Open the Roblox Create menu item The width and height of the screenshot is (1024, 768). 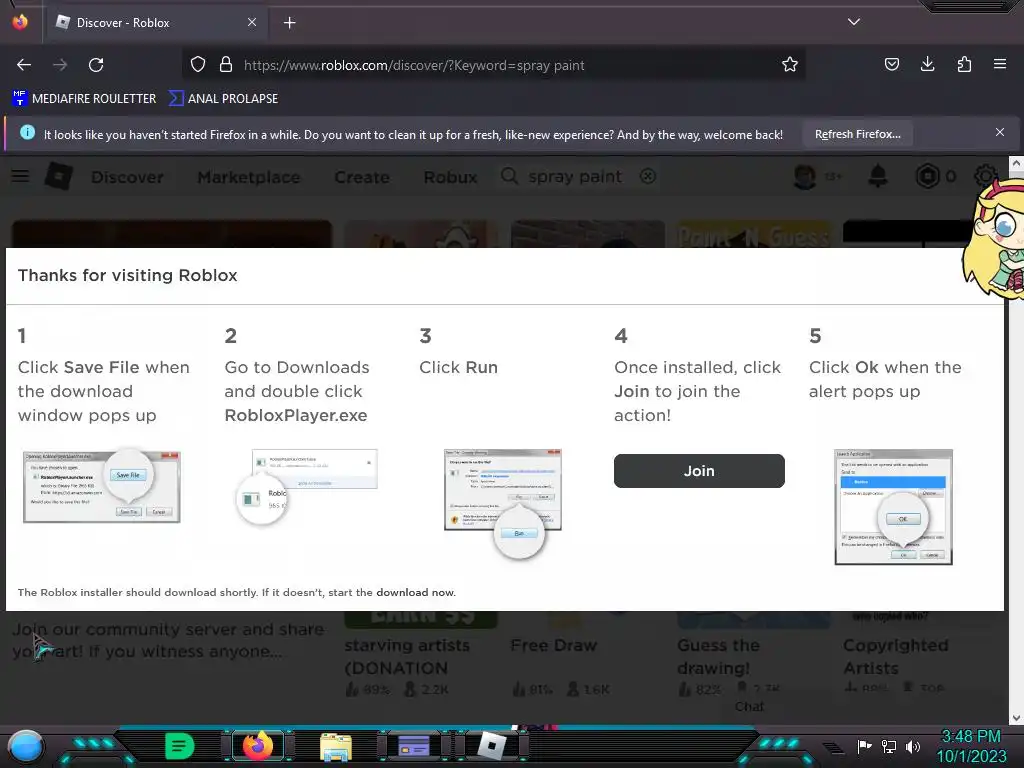tap(362, 177)
